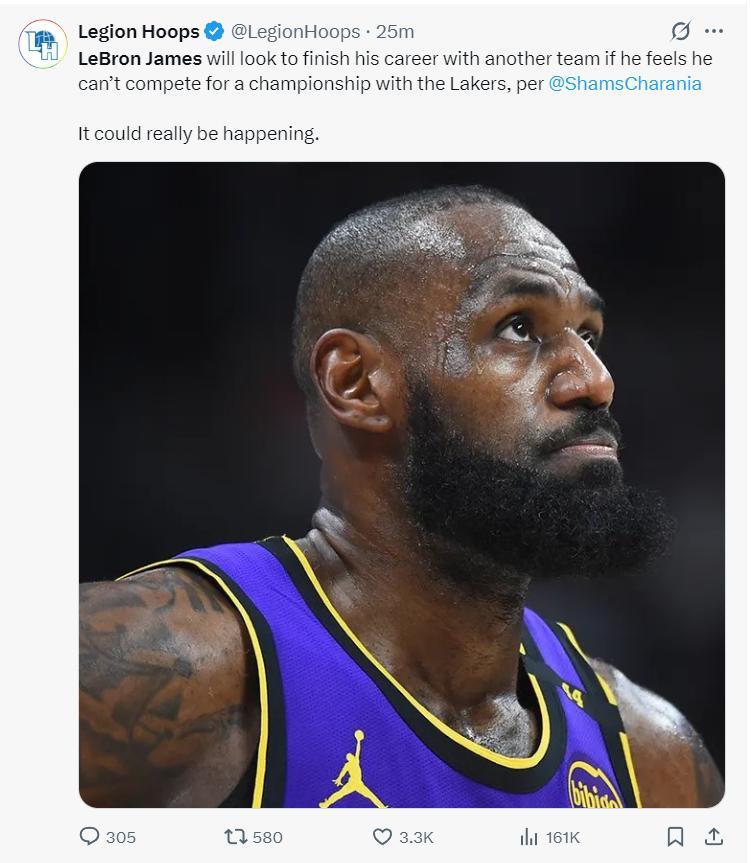Expand the three-dot More options menu
Viewport: 751px width, 863px height.
pyautogui.click(x=714, y=31)
